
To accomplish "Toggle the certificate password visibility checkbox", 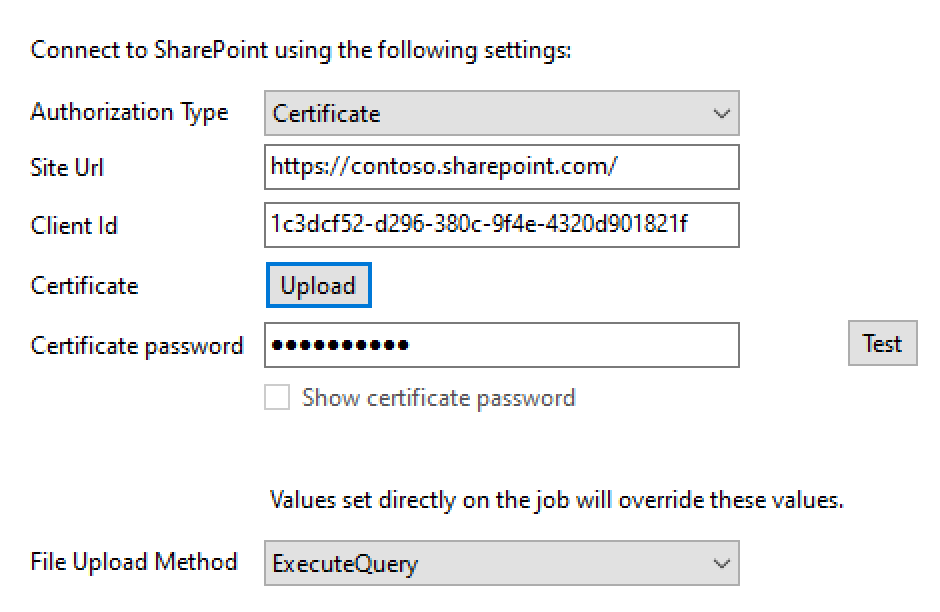I will [x=278, y=397].
